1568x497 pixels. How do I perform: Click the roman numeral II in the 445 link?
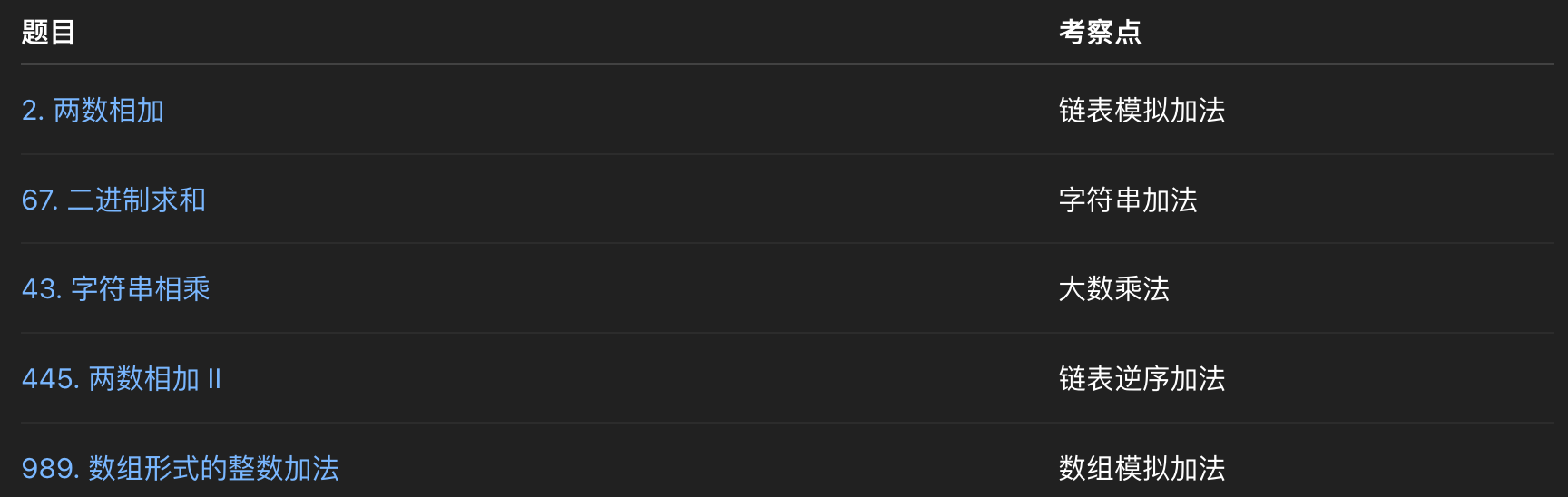(x=214, y=379)
